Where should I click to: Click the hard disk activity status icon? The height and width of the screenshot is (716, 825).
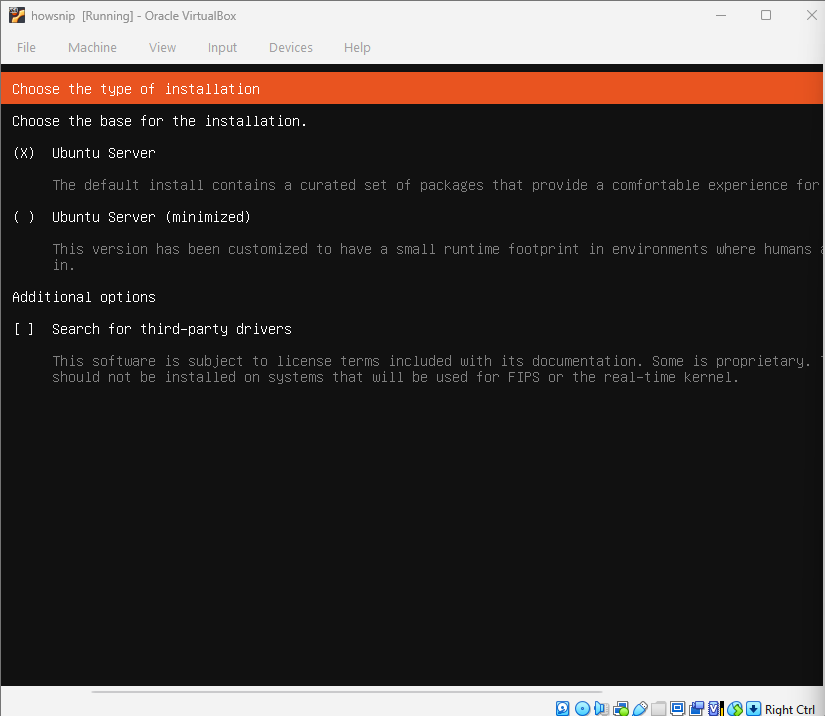point(562,709)
